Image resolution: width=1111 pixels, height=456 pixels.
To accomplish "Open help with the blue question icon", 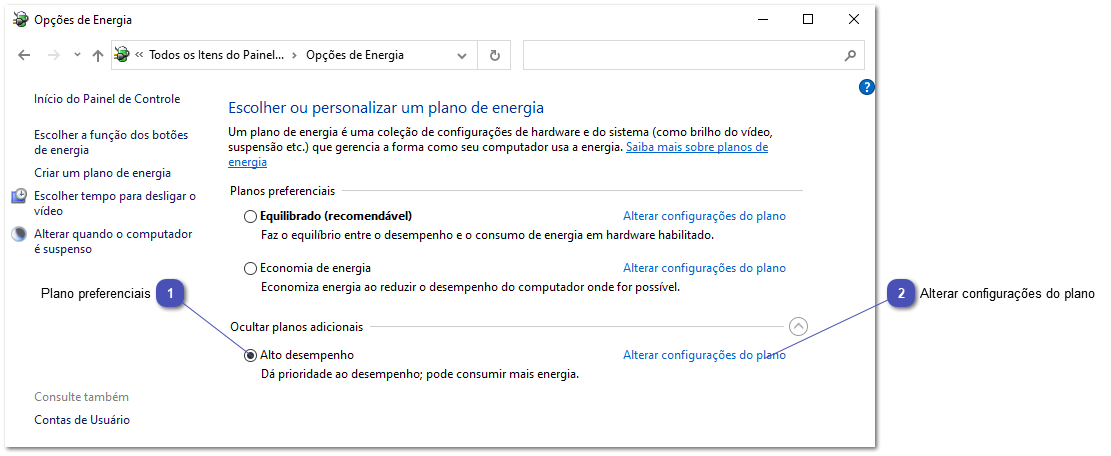I will click(x=866, y=88).
